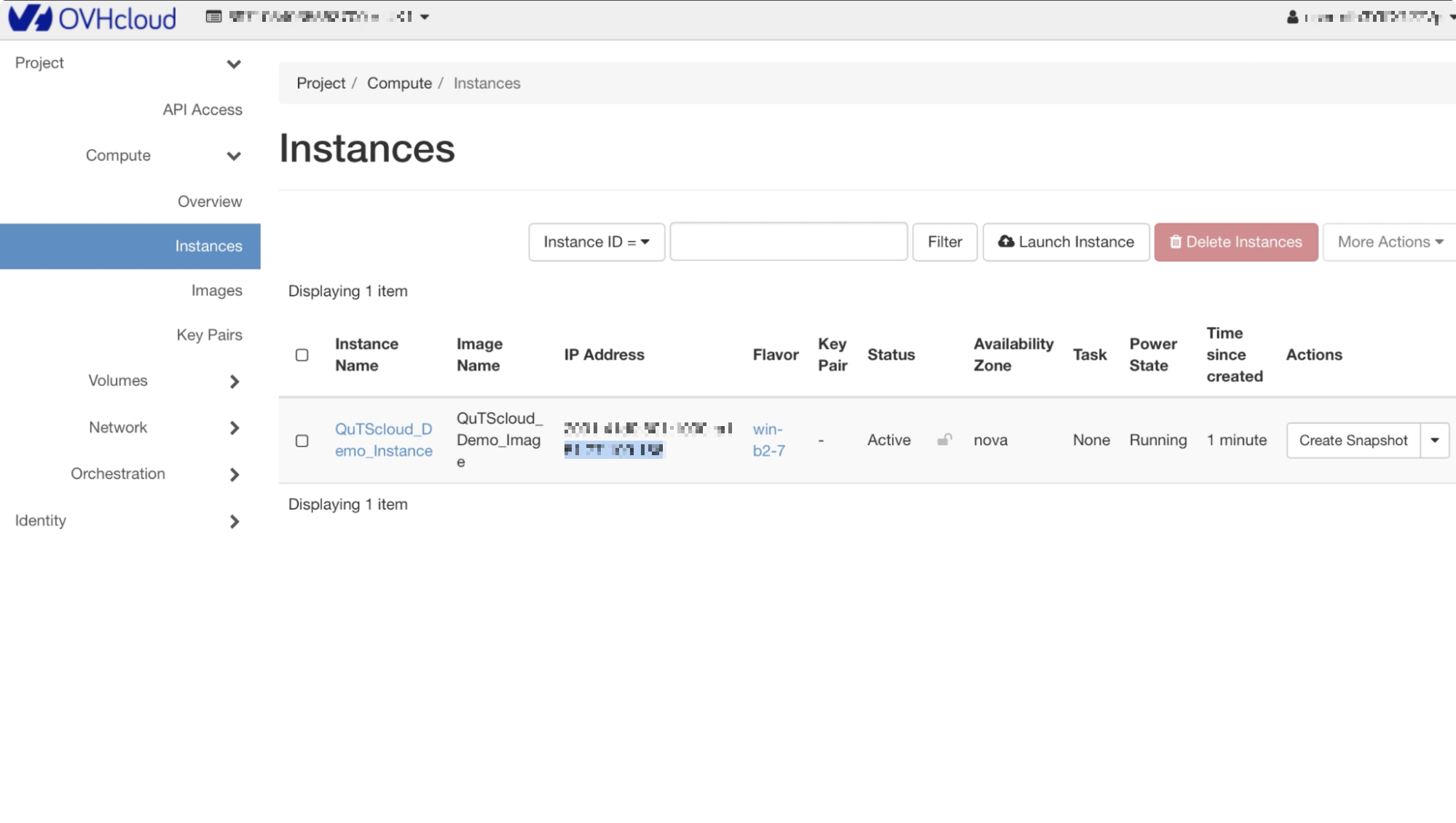The image size is (1456, 823).
Task: Expand the Identity panel chevron
Action: click(x=234, y=521)
